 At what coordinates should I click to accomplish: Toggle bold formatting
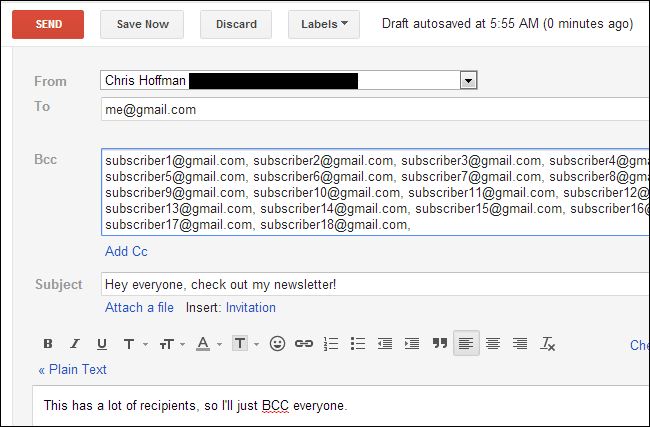click(47, 344)
